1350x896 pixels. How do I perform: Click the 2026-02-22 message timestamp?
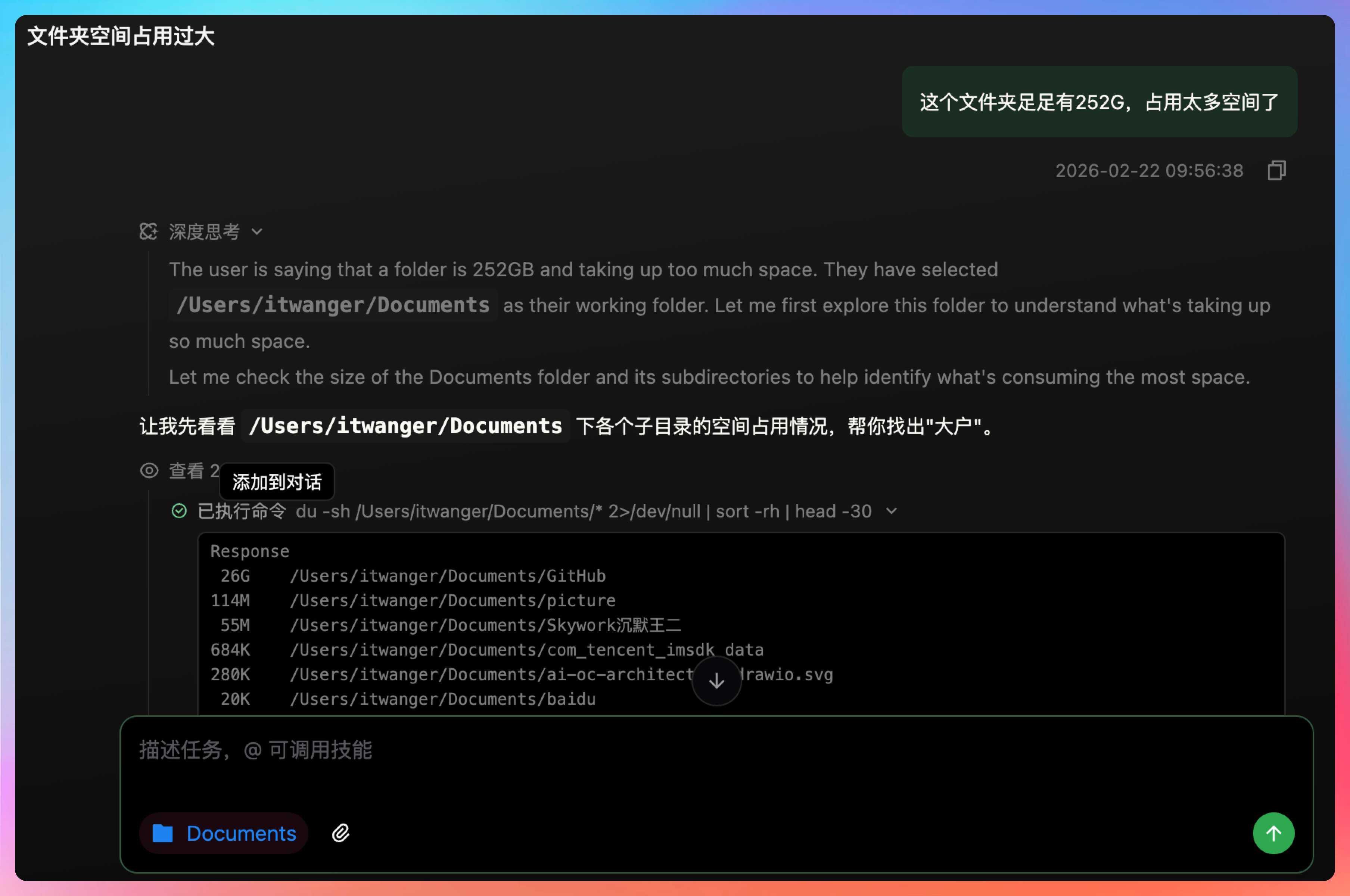tap(1149, 171)
